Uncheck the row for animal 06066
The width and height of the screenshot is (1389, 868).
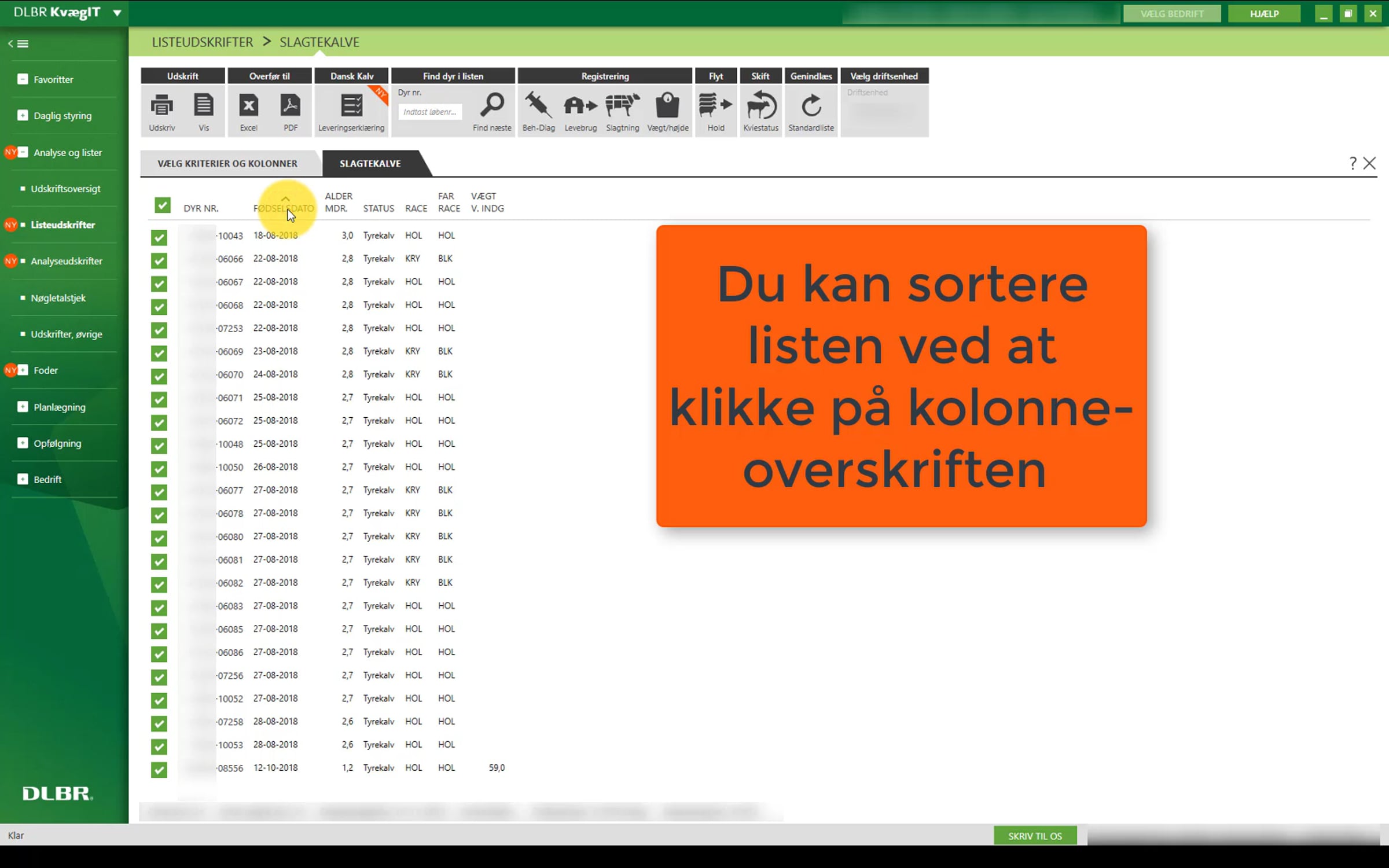(159, 260)
